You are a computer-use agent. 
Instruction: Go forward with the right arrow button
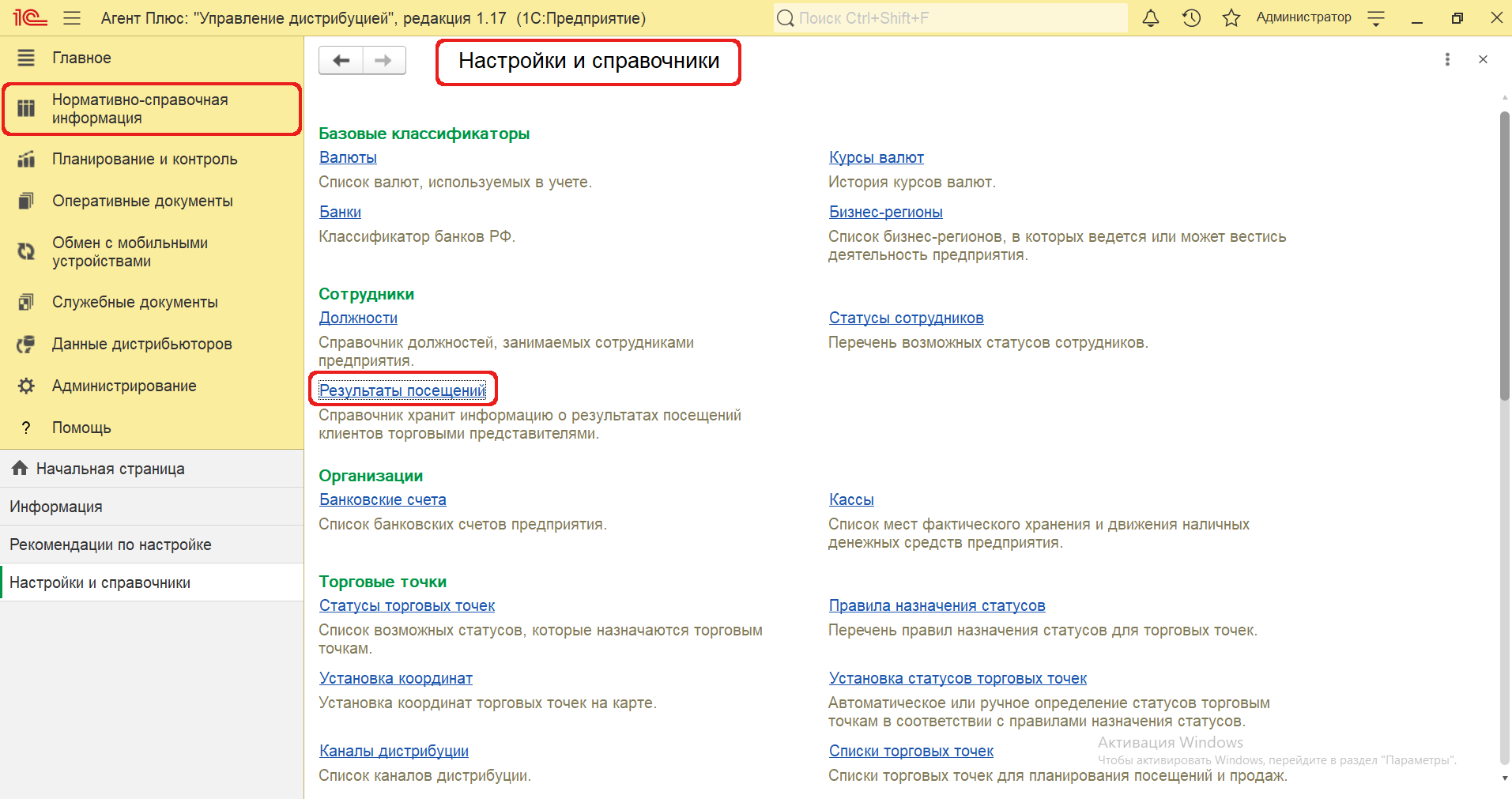tap(384, 60)
